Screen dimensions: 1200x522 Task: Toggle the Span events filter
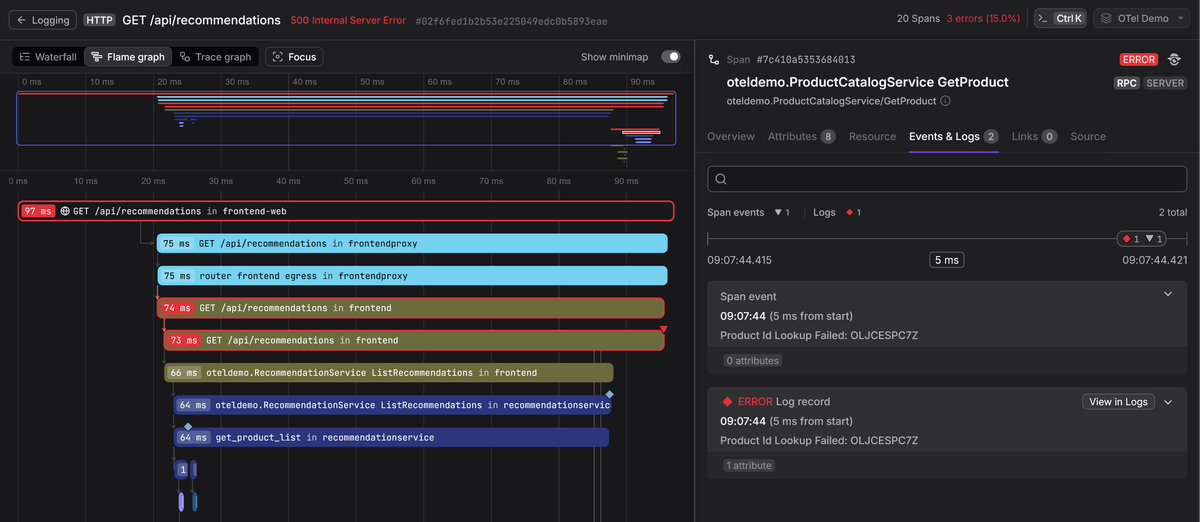pos(748,213)
